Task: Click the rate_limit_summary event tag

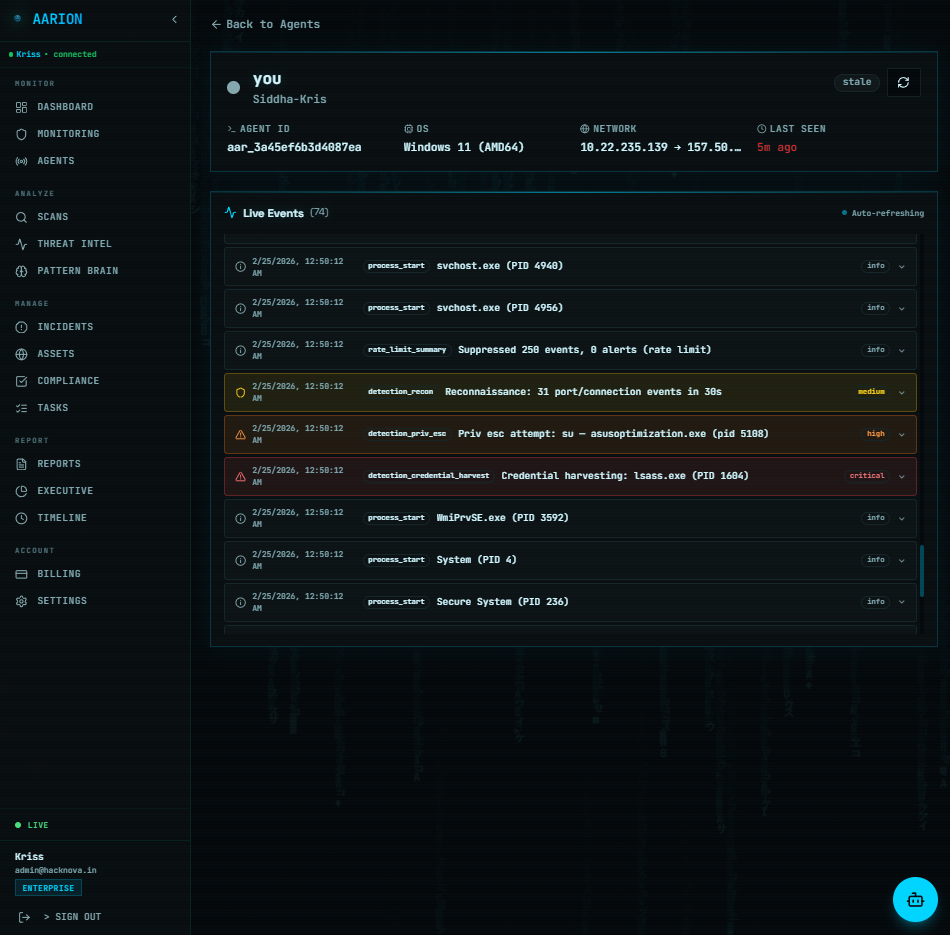Action: click(x=407, y=350)
